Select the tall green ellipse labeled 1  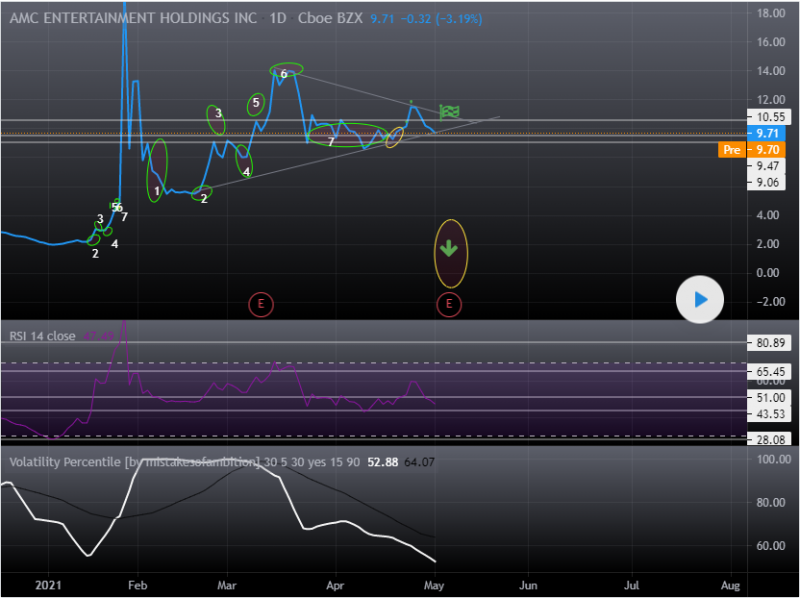pyautogui.click(x=156, y=171)
